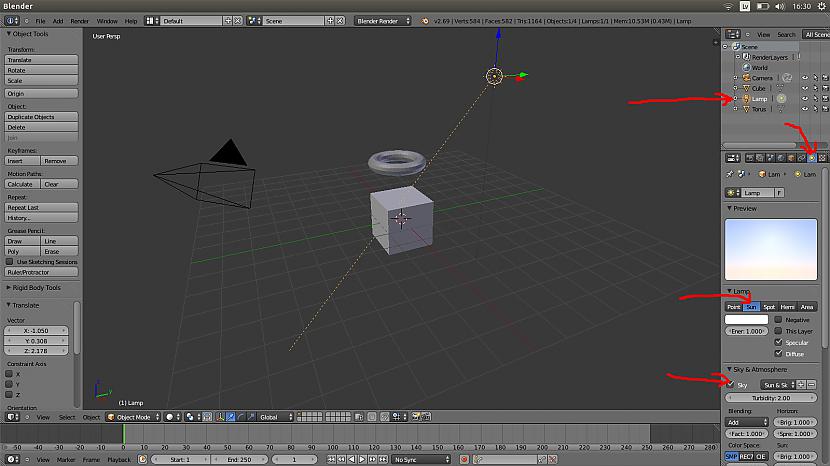Open the World properties tab icon

781,158
